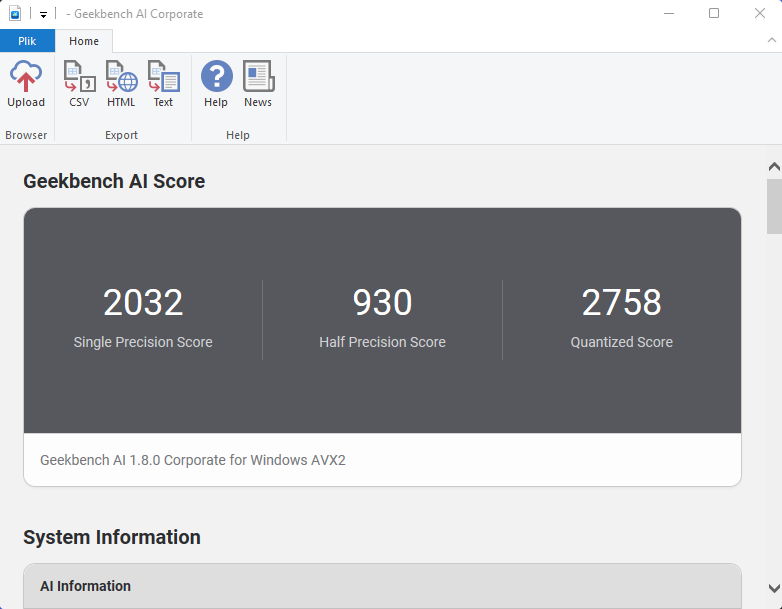782x609 pixels.
Task: Click the vertical scrollbar thumb
Action: point(774,206)
